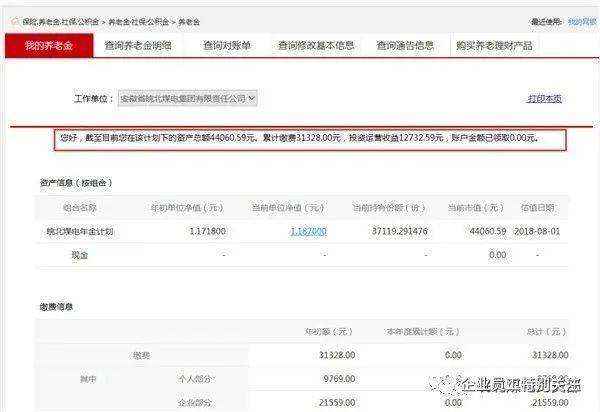Click the 现金 row in asset table
This screenshot has width=600, height=412.
(302, 255)
